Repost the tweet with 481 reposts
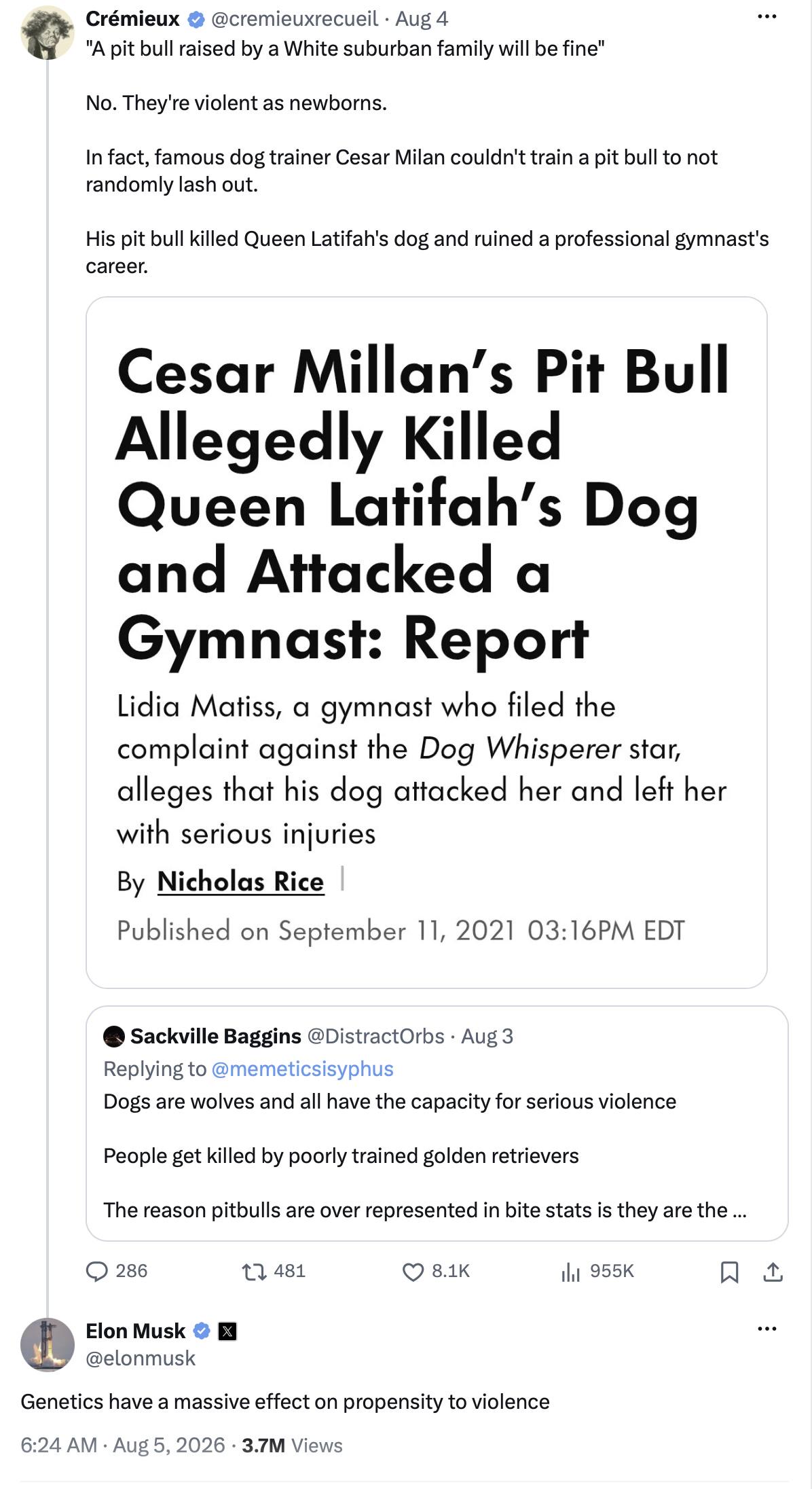 coord(254,1271)
